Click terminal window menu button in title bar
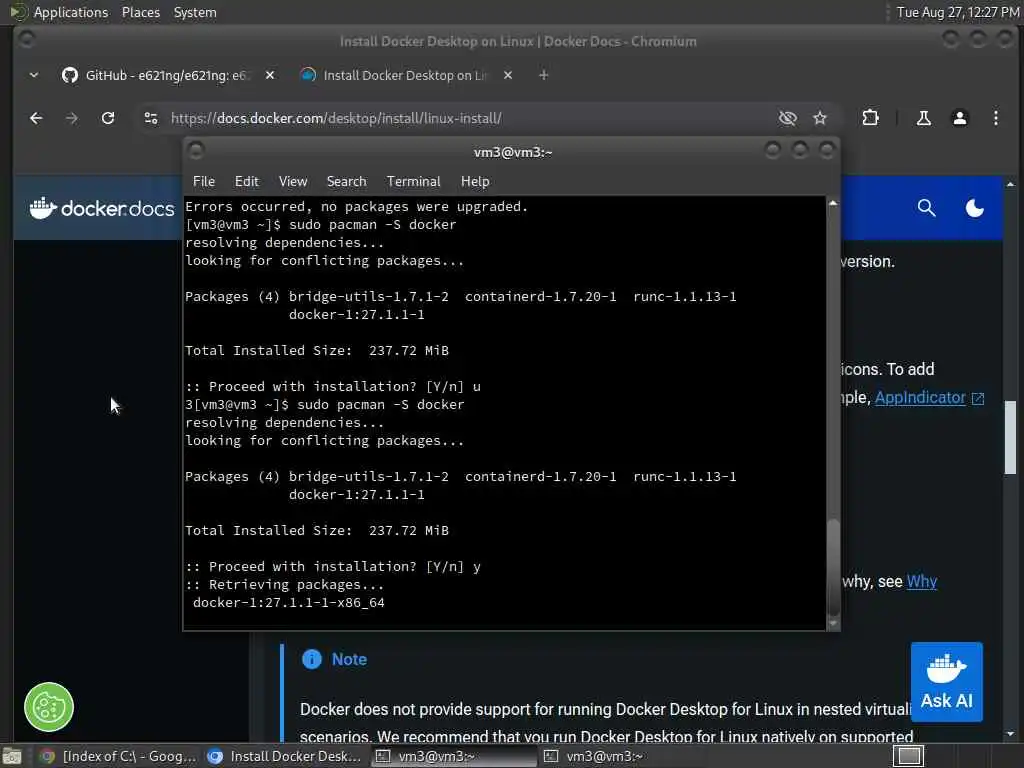The width and height of the screenshot is (1024, 768). [195, 151]
